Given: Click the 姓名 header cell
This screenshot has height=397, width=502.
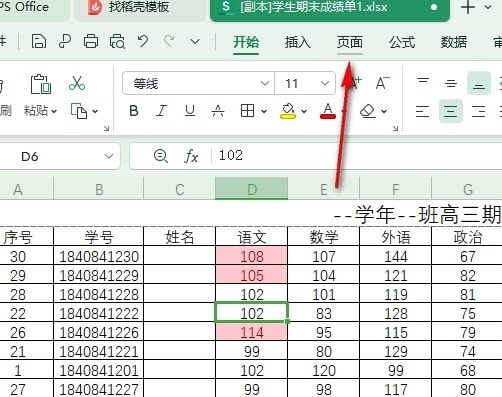Looking at the screenshot, I should point(180,237).
